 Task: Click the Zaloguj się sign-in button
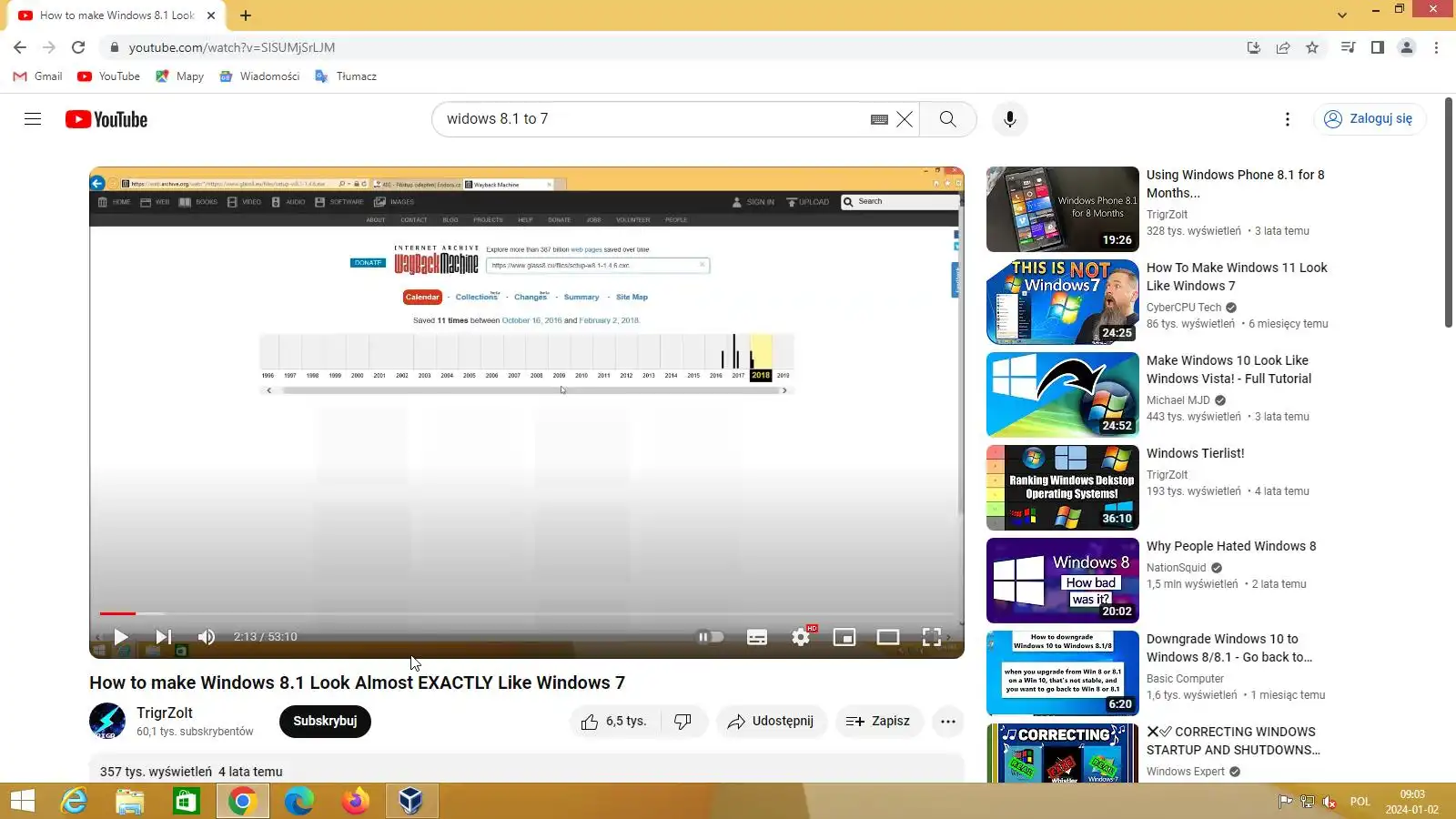1369,119
